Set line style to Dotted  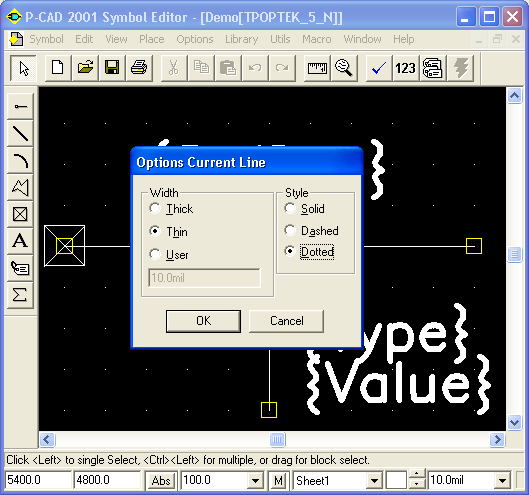pos(309,252)
